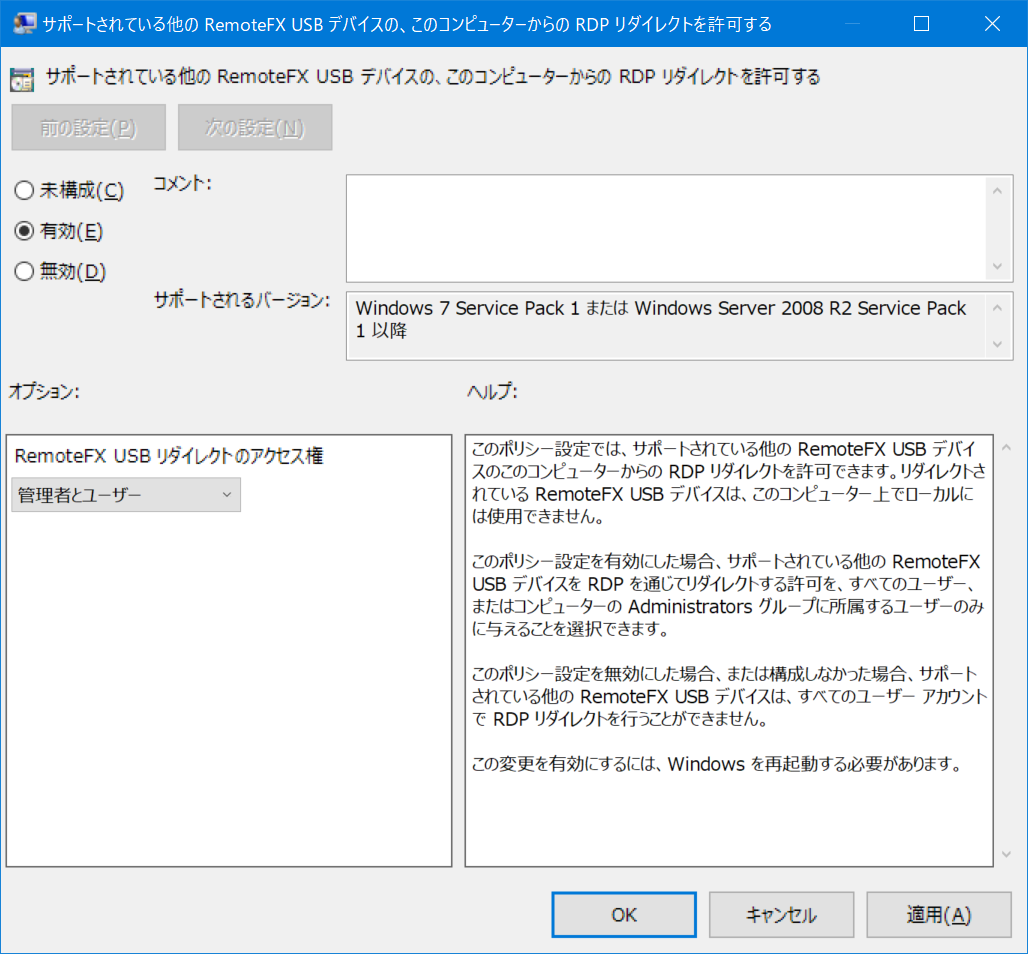Click the dialog's title bar system icon
The height and width of the screenshot is (954, 1028).
(22, 24)
